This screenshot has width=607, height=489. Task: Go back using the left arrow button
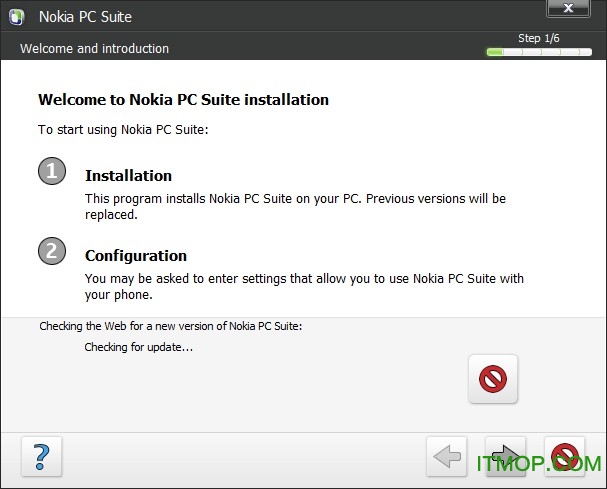(x=447, y=457)
